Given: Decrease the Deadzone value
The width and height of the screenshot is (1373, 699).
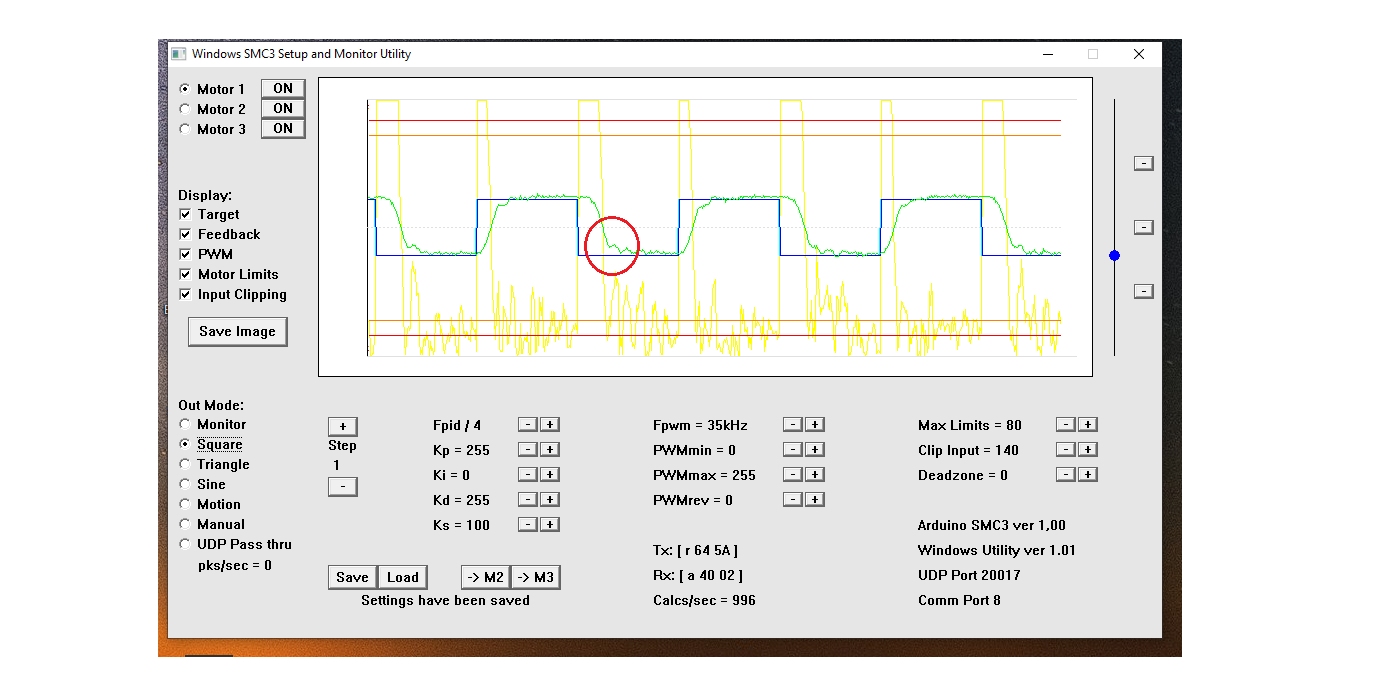Looking at the screenshot, I should (1065, 475).
